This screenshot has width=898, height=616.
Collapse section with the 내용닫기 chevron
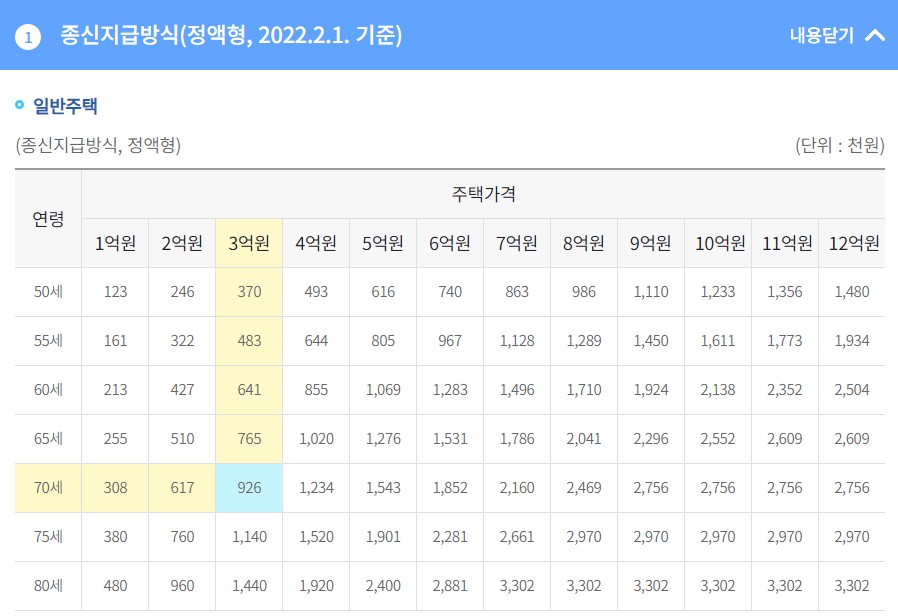[x=875, y=35]
